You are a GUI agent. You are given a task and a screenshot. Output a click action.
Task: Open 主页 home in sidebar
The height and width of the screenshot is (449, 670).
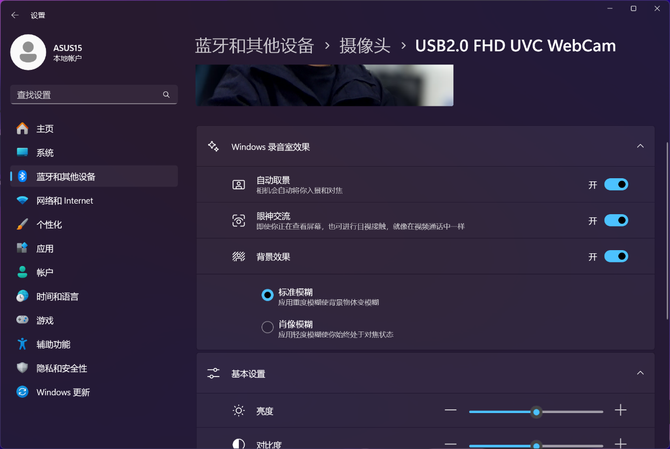pyautogui.click(x=94, y=129)
